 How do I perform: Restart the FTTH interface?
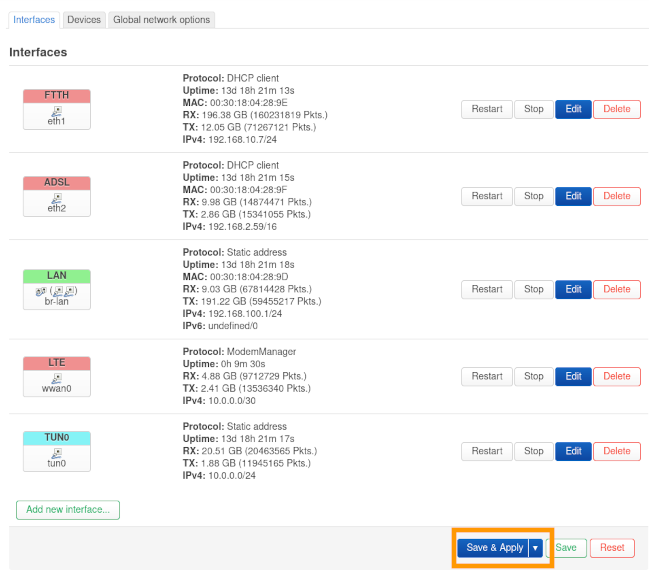(487, 109)
